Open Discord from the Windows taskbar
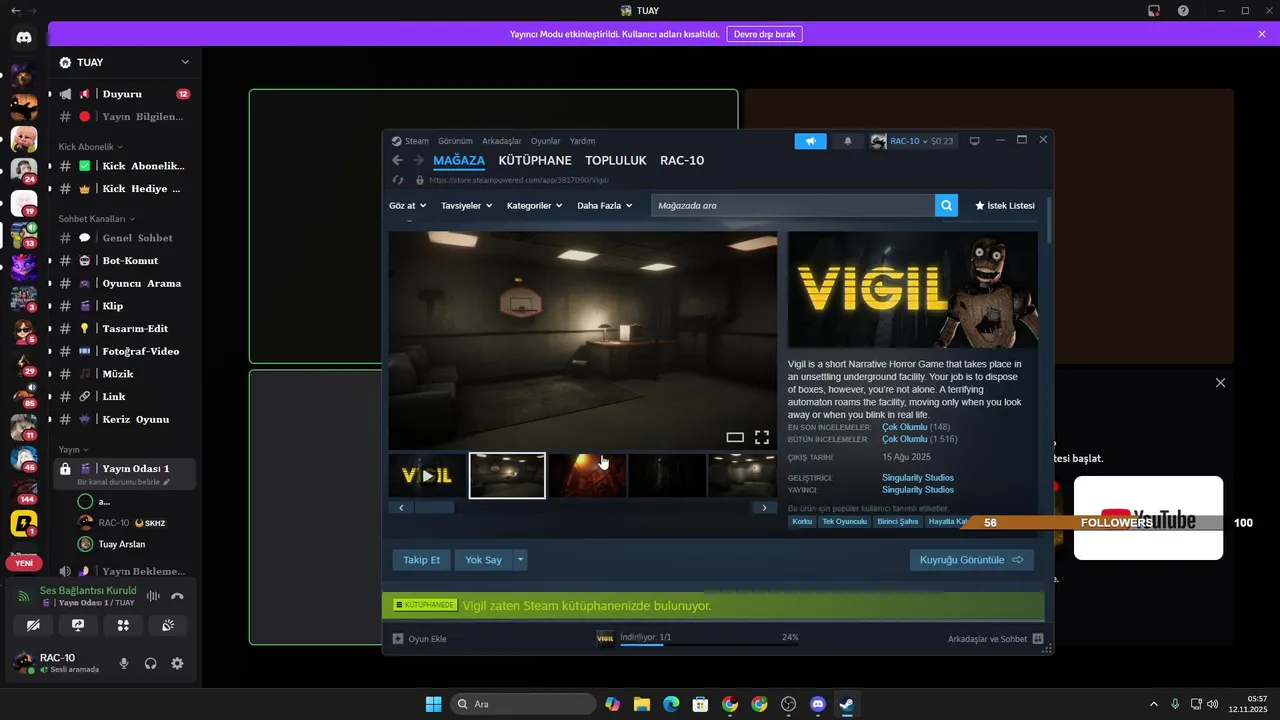This screenshot has width=1280, height=720. coord(818,704)
